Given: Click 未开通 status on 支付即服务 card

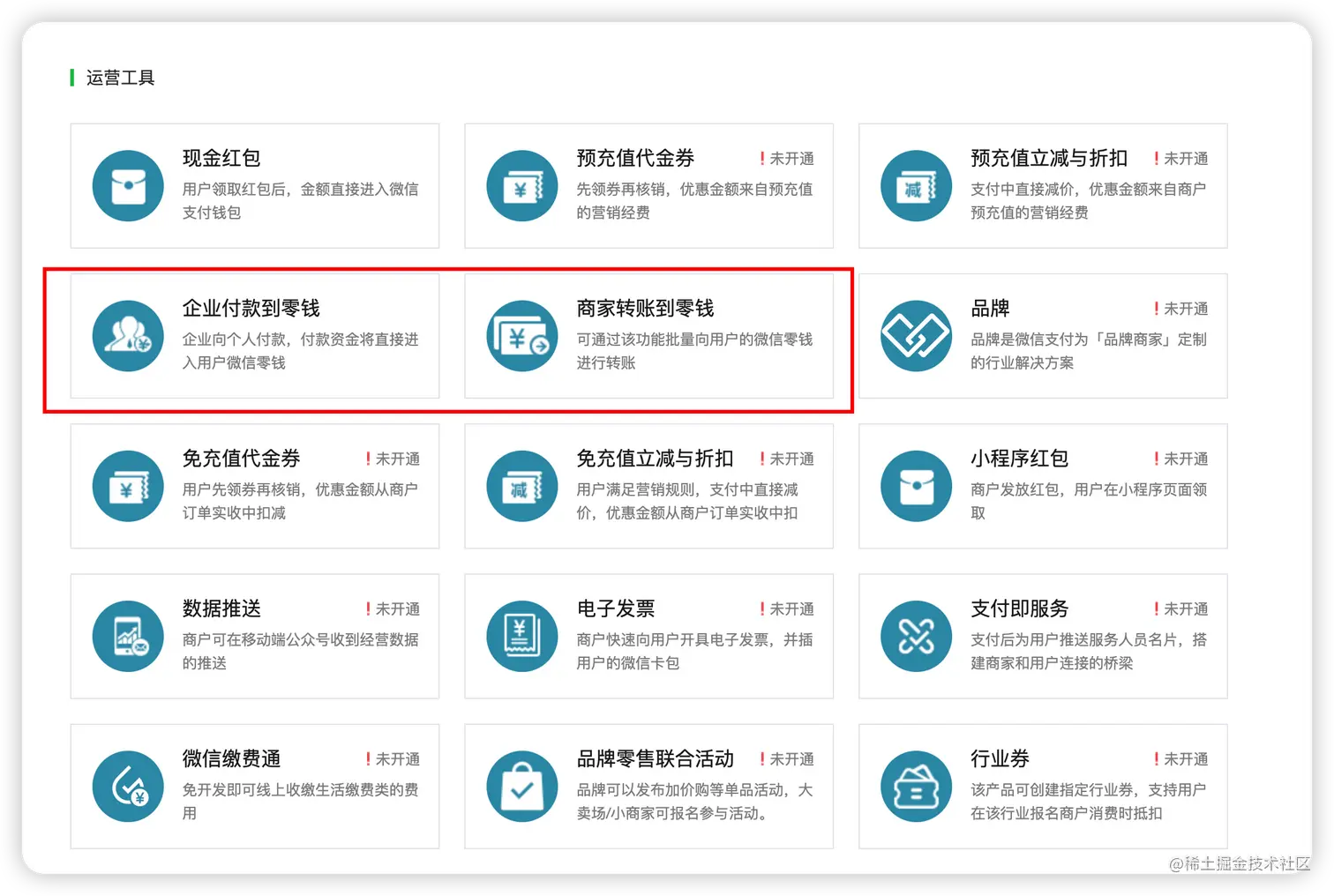Looking at the screenshot, I should coord(1181,609).
